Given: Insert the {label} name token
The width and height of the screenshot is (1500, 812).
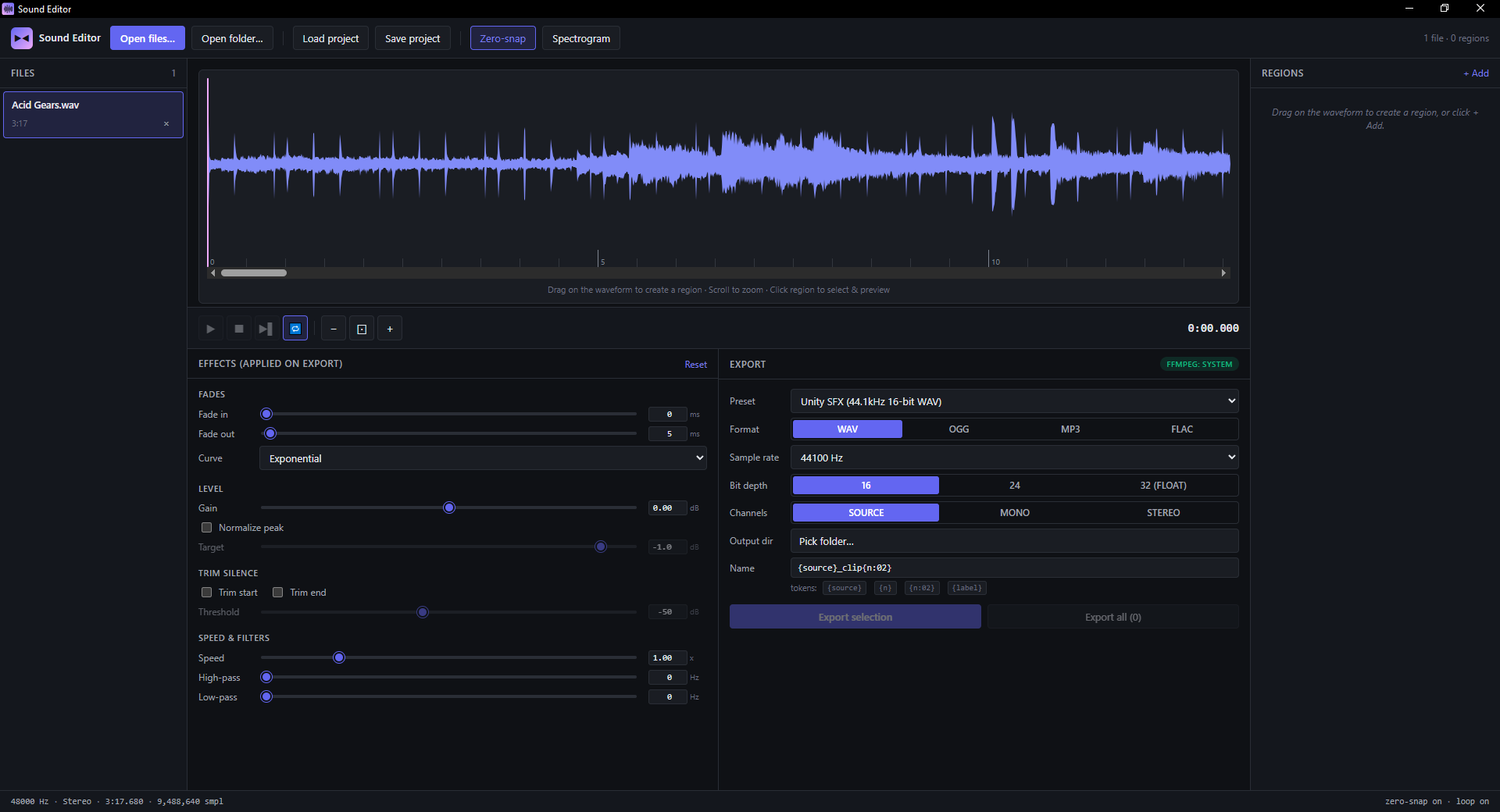Looking at the screenshot, I should point(967,588).
